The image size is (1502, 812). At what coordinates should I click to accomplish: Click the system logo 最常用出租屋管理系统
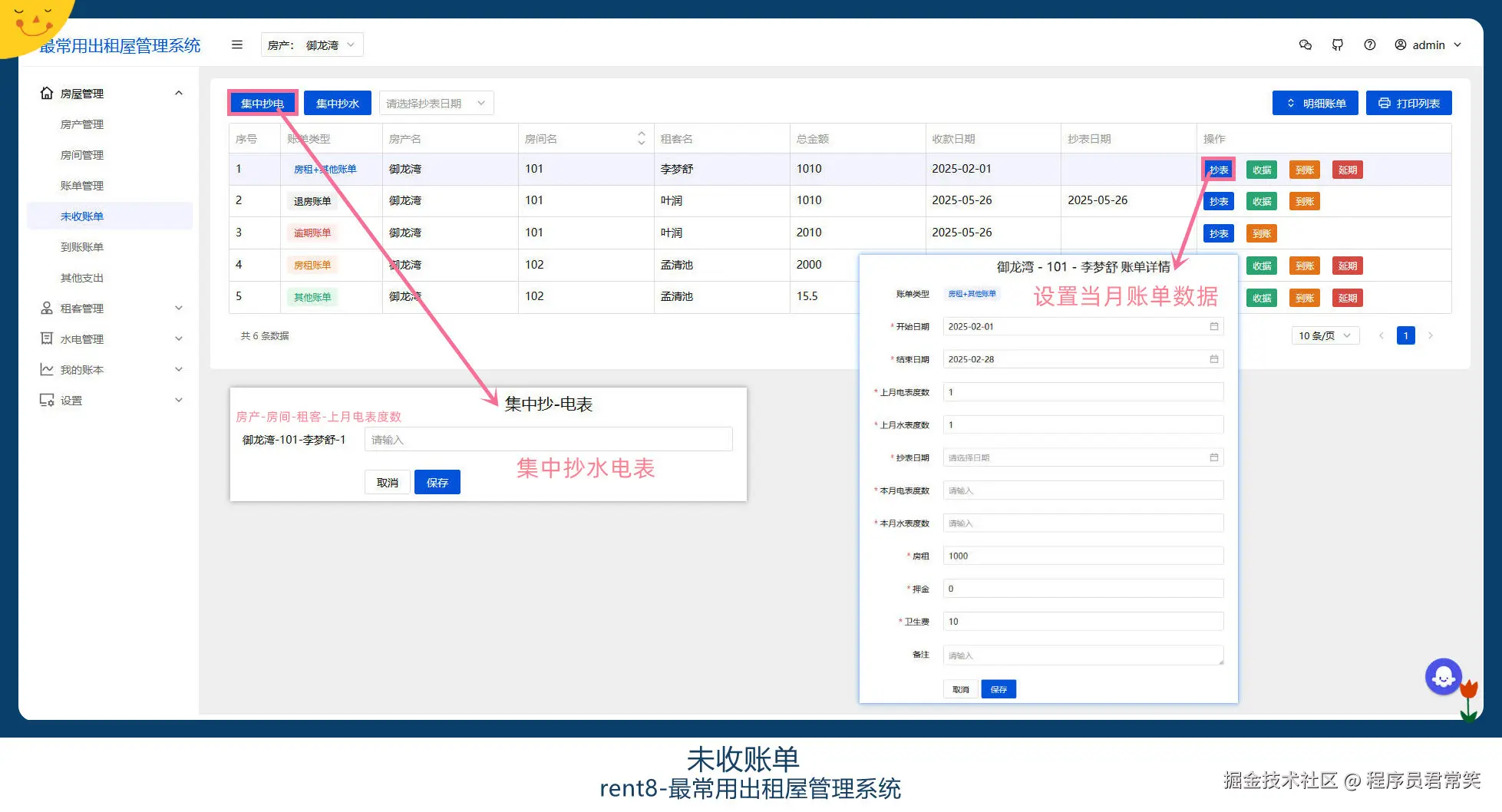tap(120, 46)
